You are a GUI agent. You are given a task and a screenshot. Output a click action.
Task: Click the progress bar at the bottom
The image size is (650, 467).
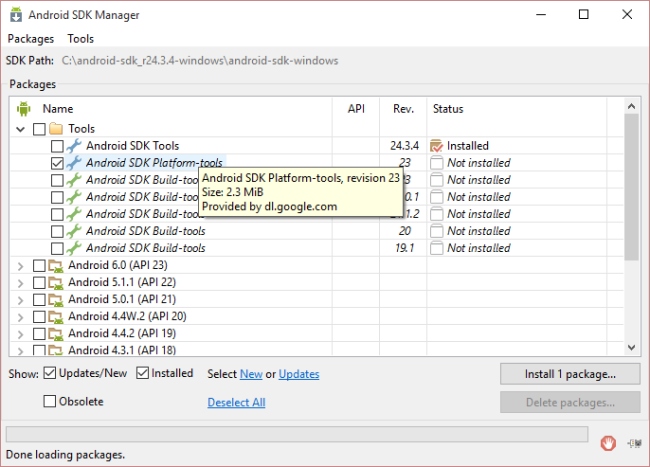297,434
